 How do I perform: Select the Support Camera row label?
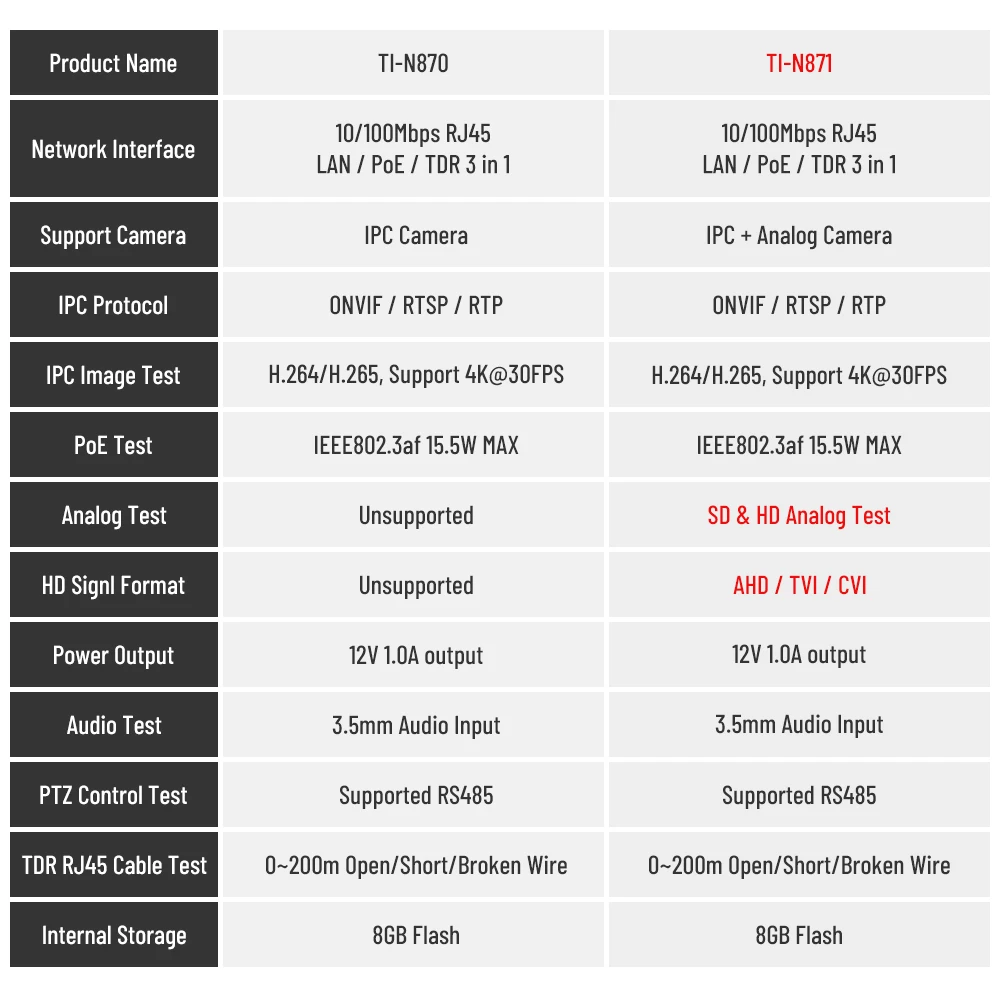click(113, 236)
